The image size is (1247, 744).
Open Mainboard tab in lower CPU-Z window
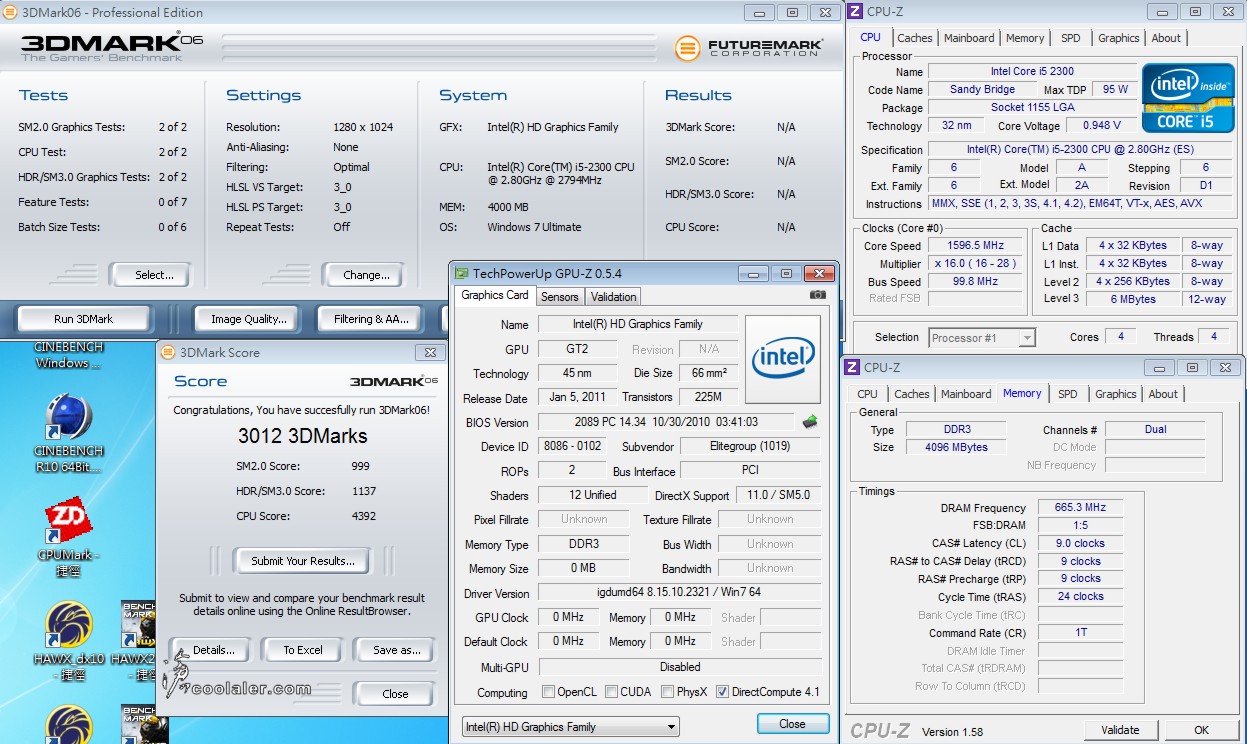pos(967,394)
